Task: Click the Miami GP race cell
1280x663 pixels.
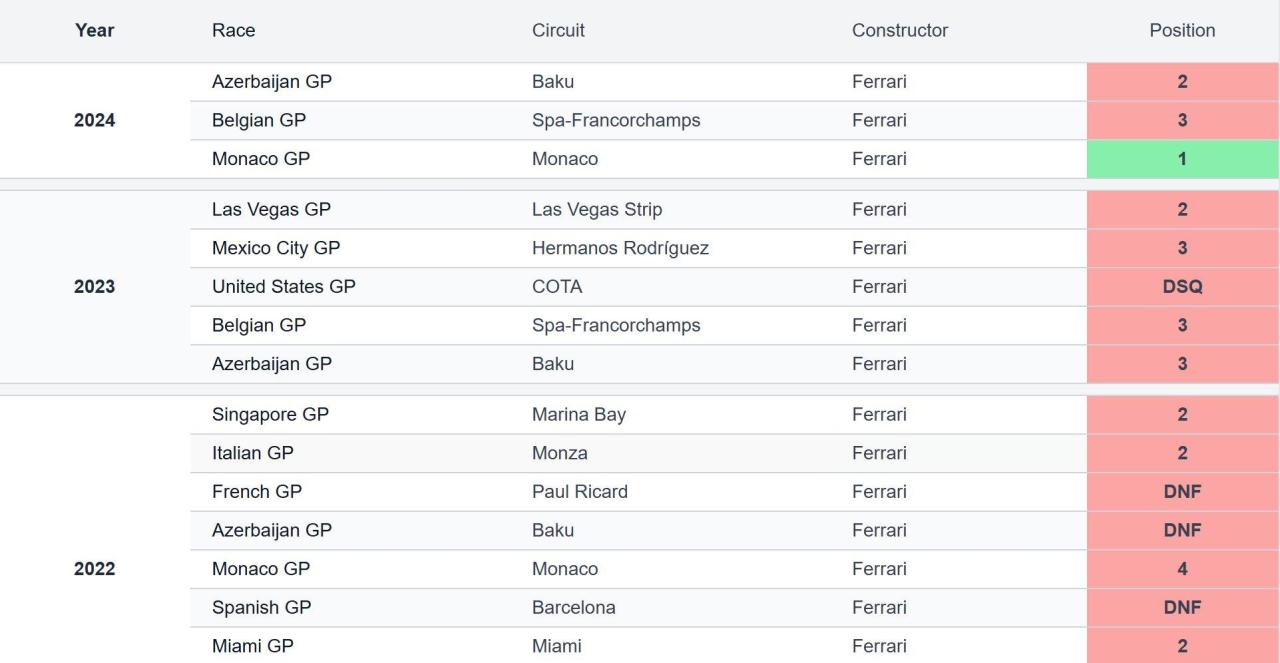Action: tap(252, 646)
